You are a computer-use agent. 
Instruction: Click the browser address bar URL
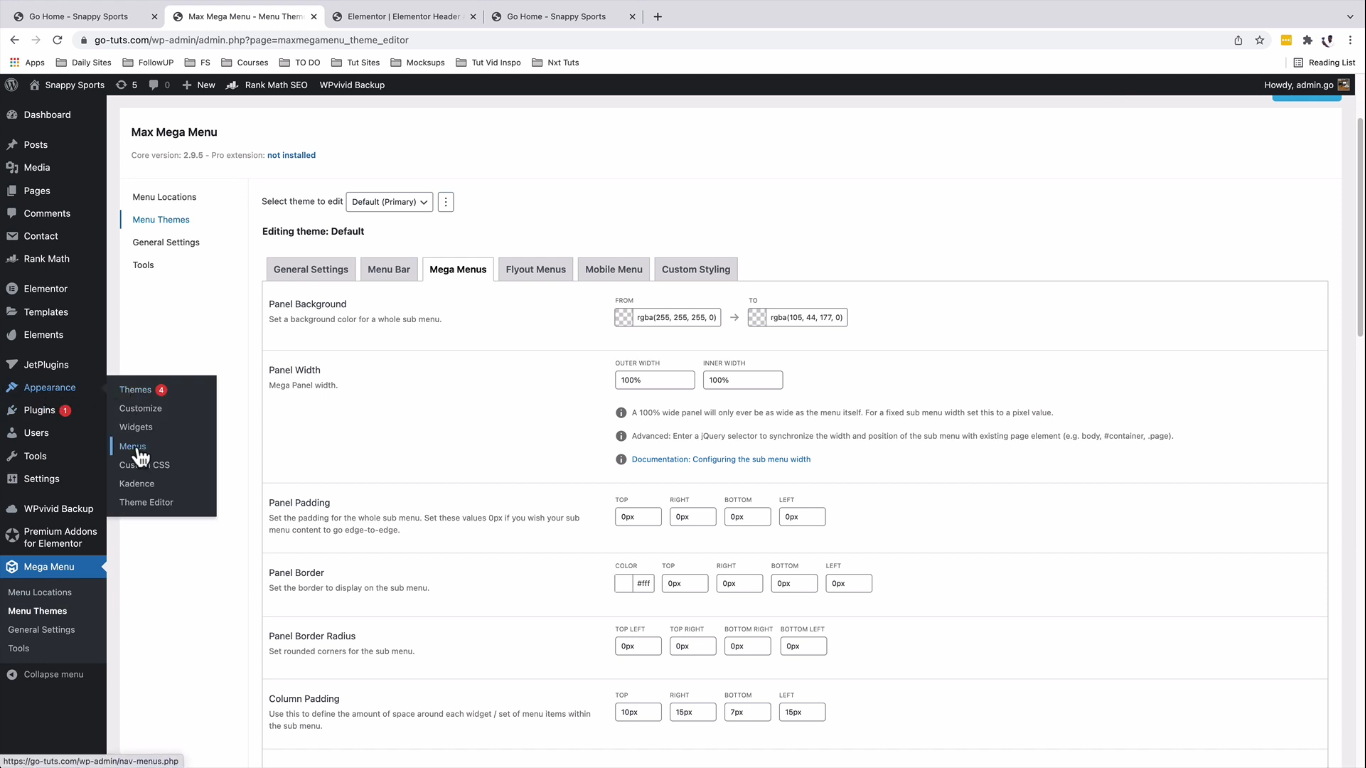click(251, 40)
